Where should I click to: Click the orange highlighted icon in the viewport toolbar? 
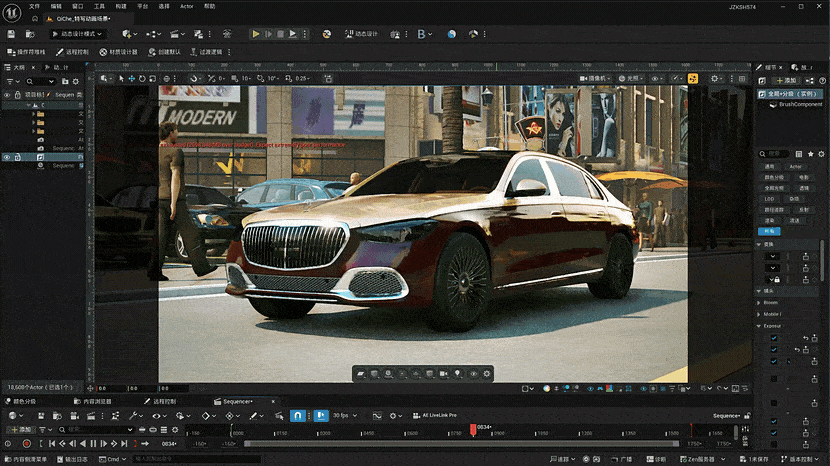click(692, 78)
